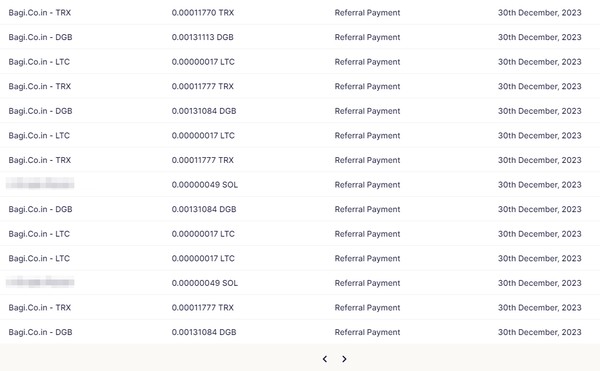The image size is (600, 371).
Task: Select the first 0.00011777 TRX amount
Action: coord(203,86)
